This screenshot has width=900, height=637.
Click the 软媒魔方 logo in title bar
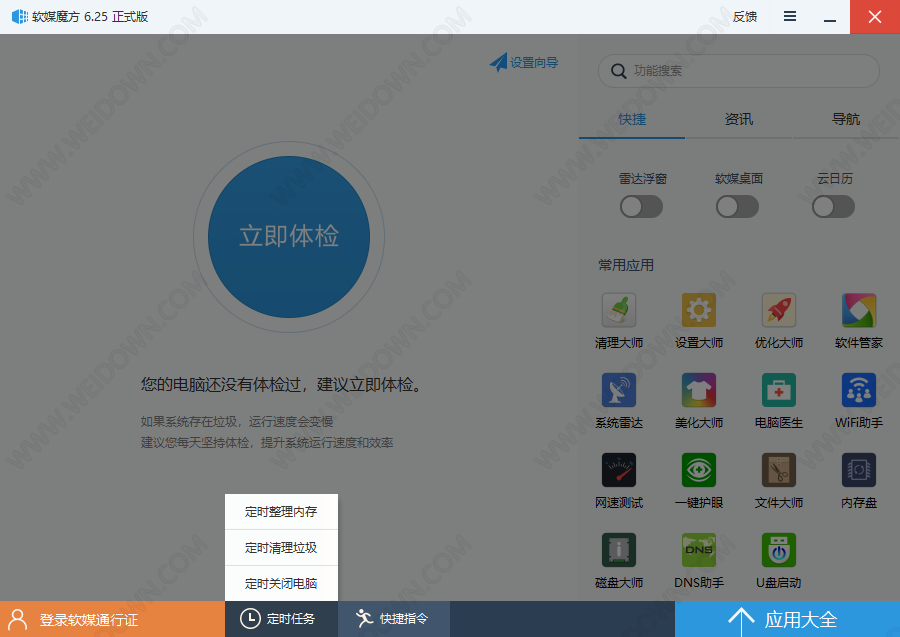20,17
